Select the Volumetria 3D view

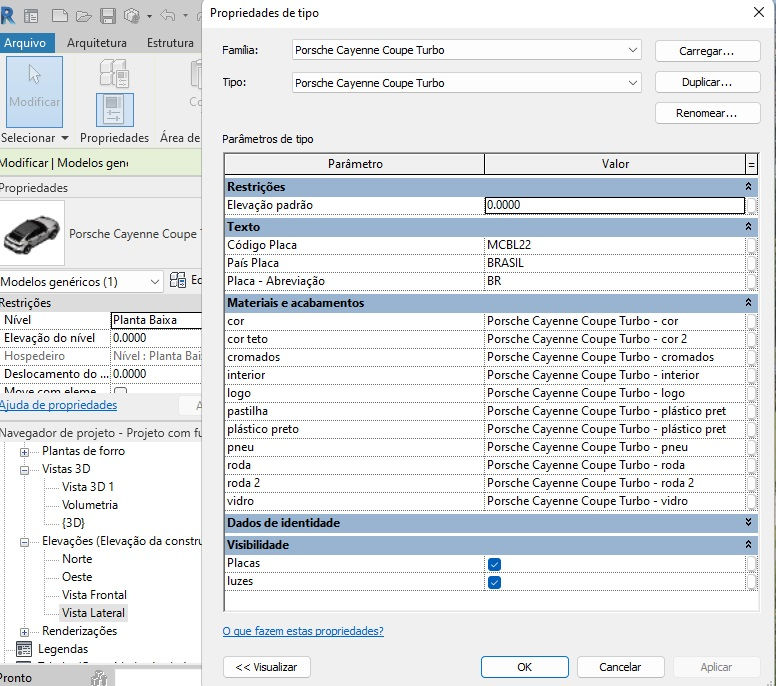coord(90,505)
